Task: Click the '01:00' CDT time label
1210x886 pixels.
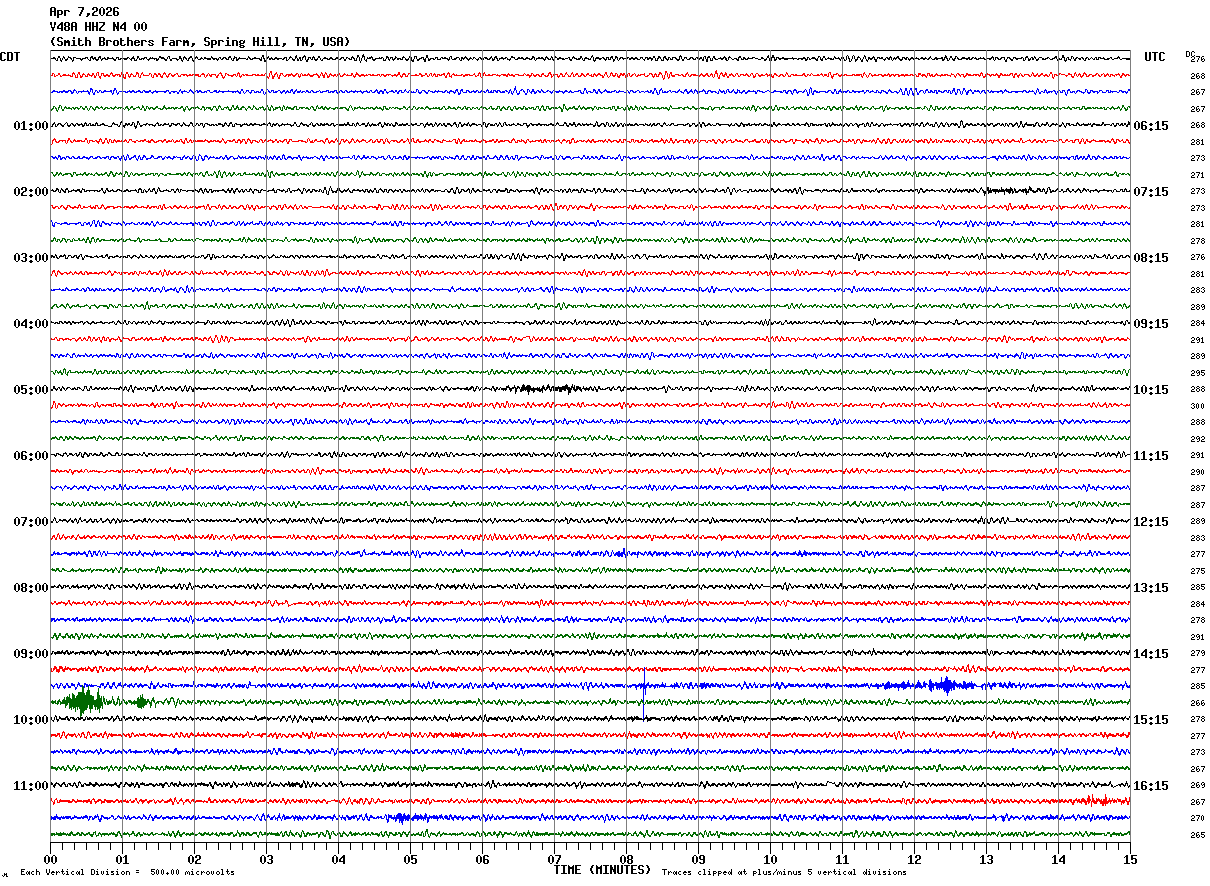Action: click(x=30, y=126)
